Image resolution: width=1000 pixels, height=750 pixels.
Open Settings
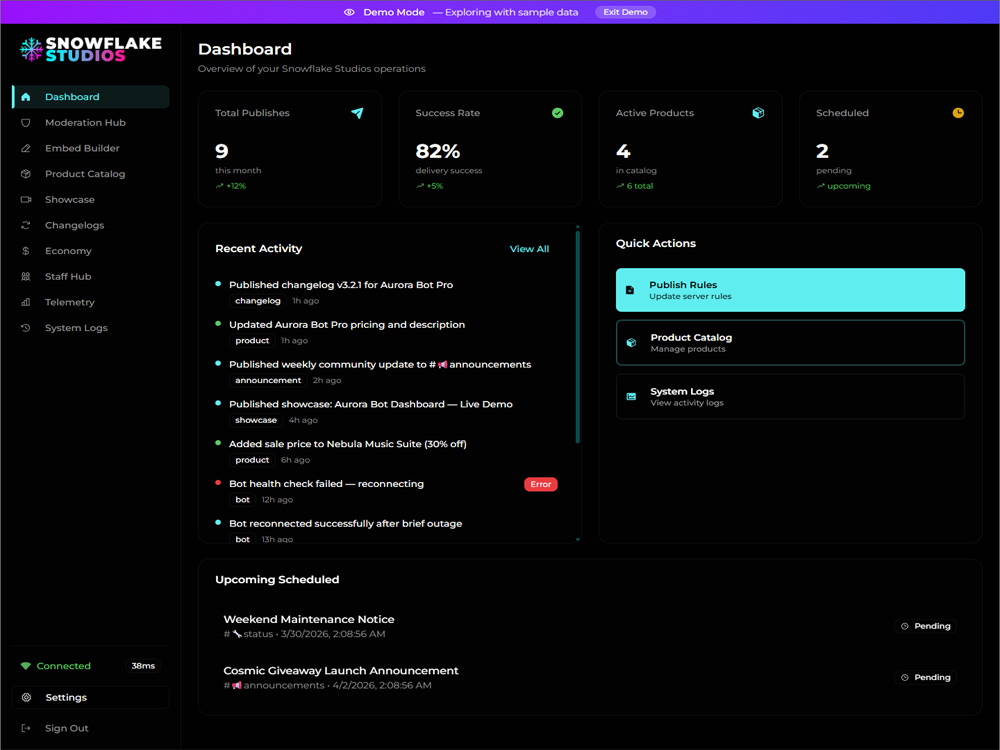(x=91, y=697)
